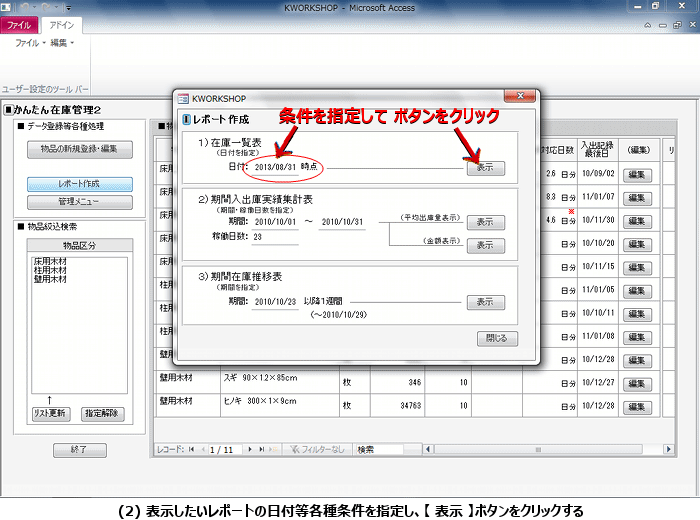Click the quantity cell 346
Viewport: 700px width, 520px height.
coord(397,382)
